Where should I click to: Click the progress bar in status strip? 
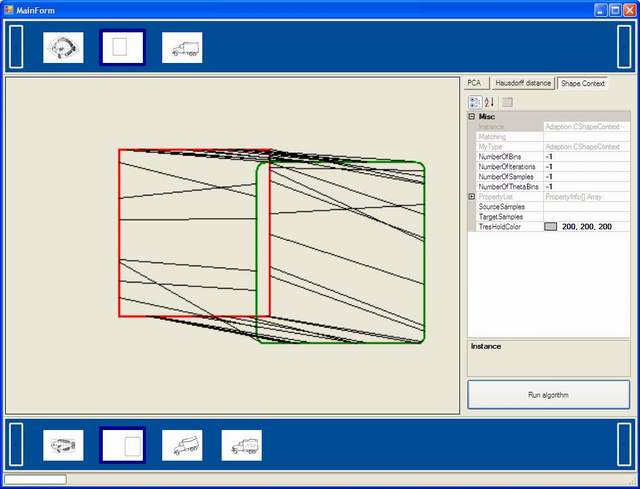pos(35,479)
